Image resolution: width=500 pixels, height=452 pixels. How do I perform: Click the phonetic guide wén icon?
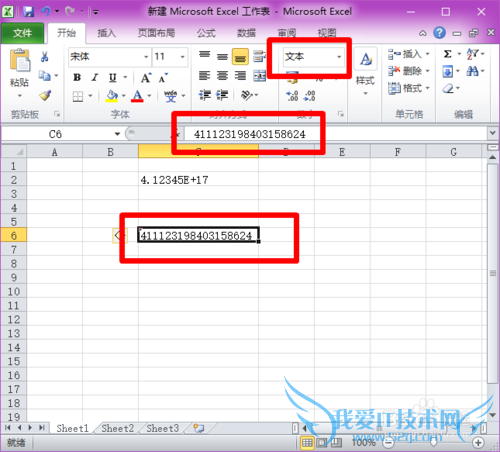coord(171,96)
